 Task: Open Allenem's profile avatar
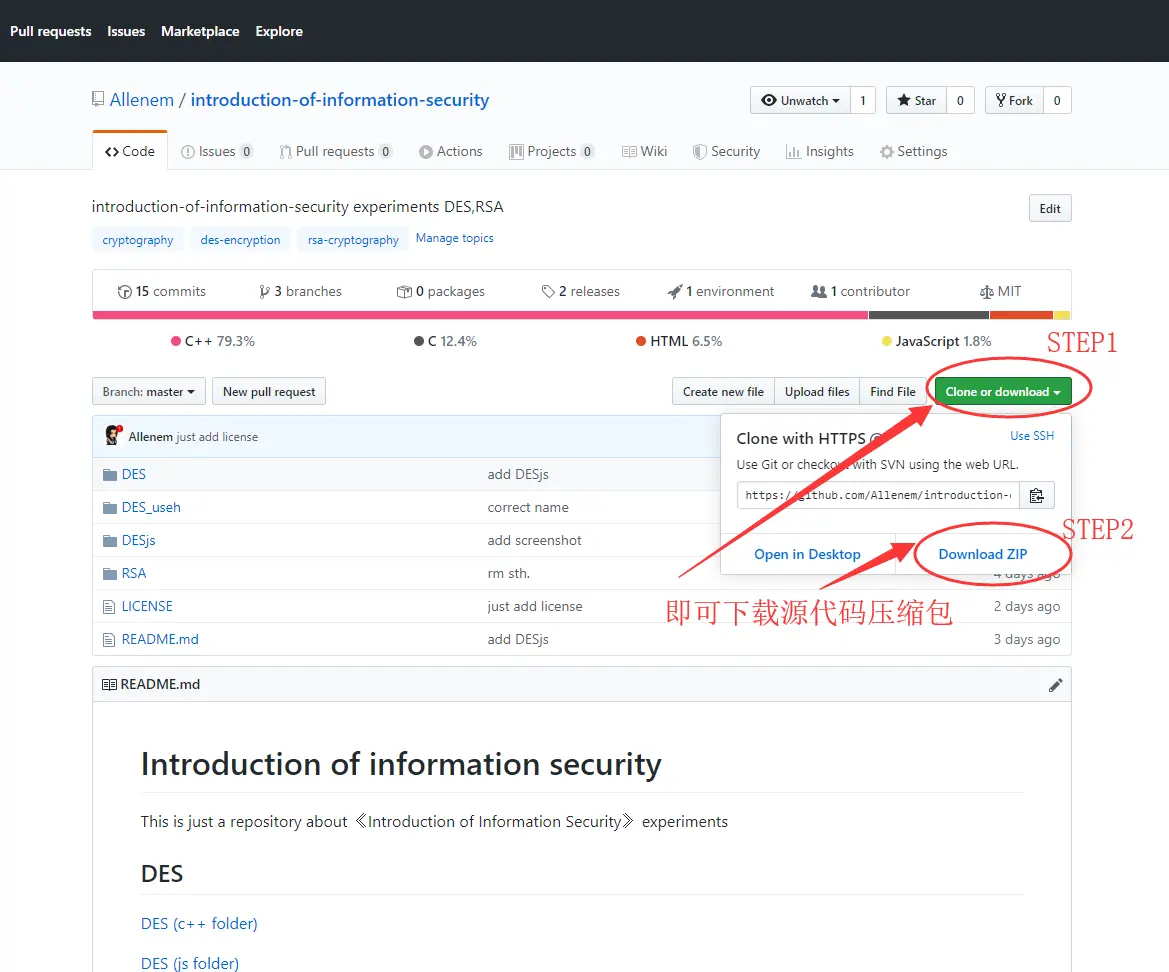tap(112, 436)
